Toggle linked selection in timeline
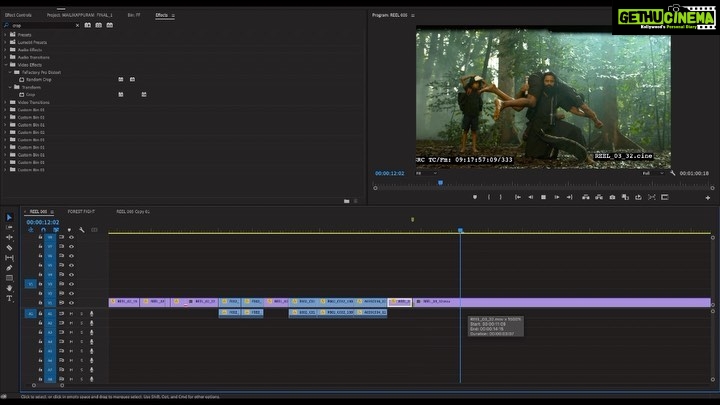 (x=56, y=230)
